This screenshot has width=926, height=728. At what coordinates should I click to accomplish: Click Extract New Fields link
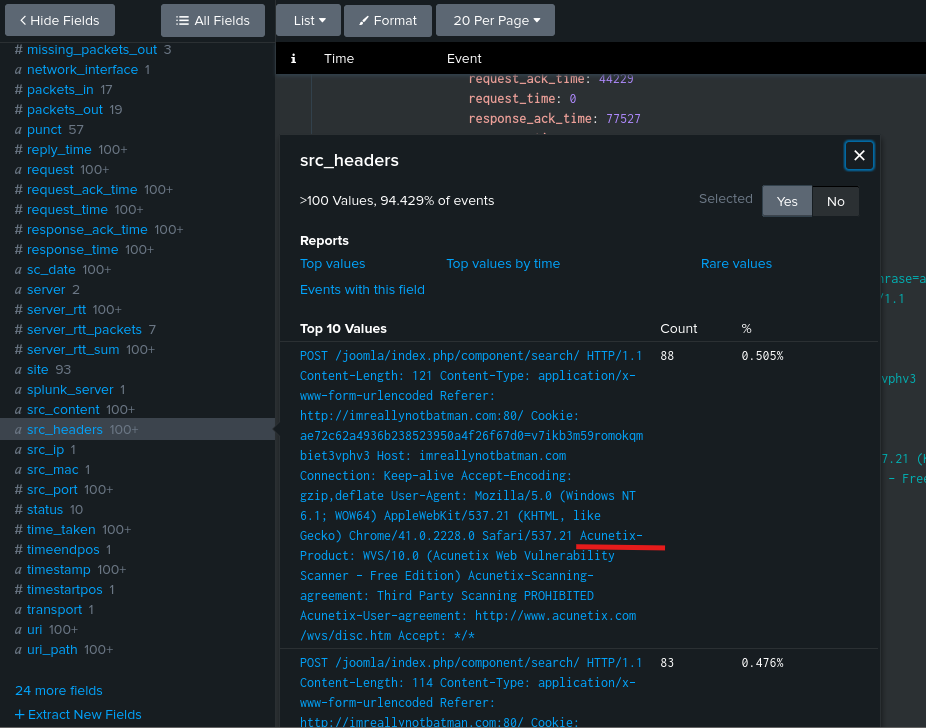click(x=78, y=715)
